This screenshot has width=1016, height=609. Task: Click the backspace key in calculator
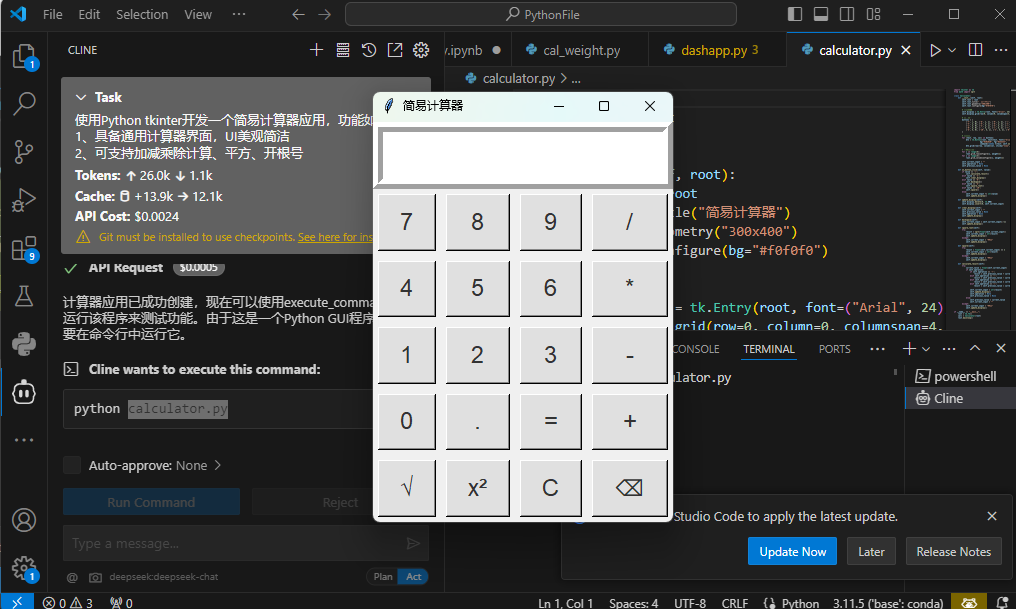click(629, 488)
